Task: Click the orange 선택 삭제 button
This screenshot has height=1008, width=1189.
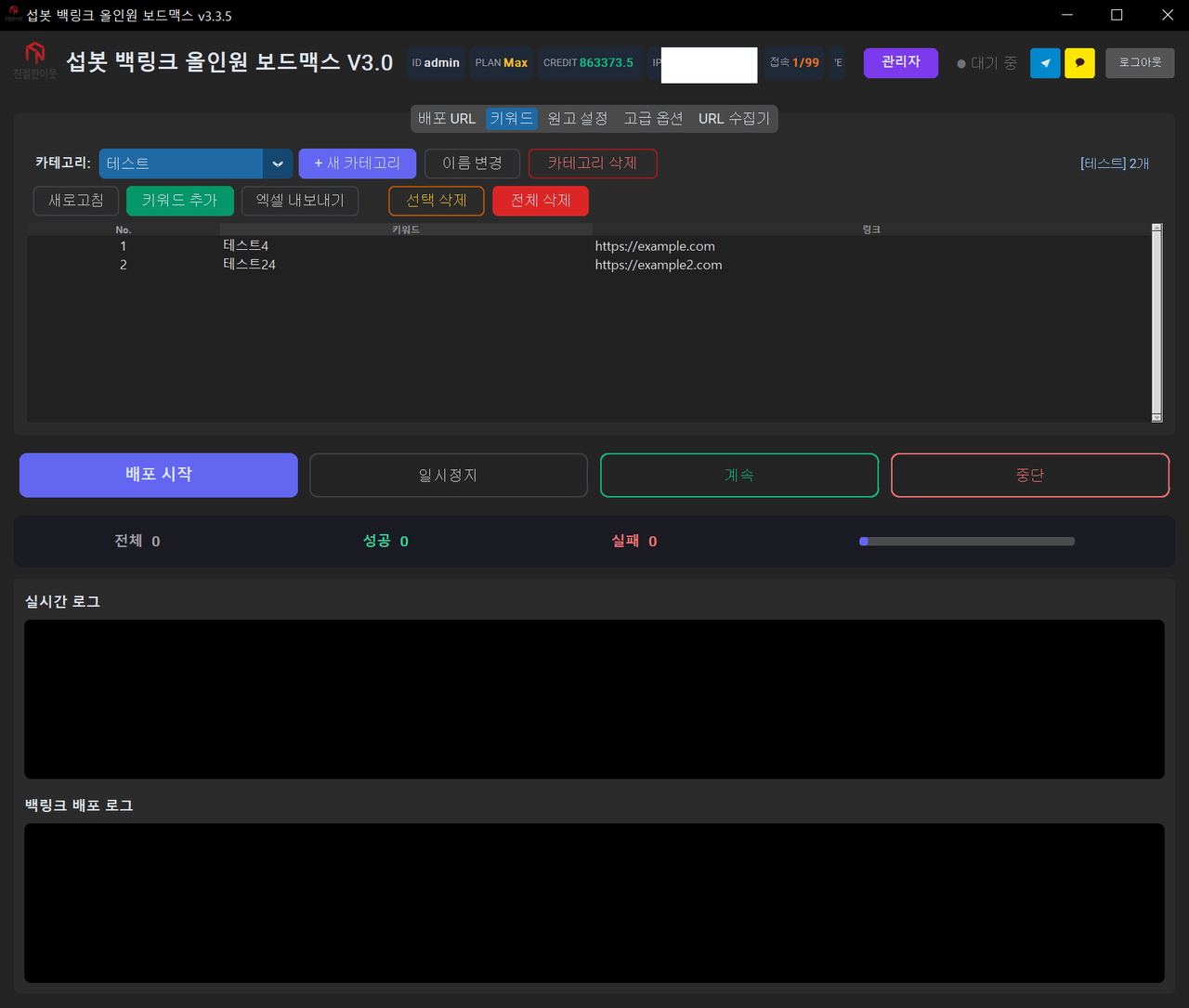Action: tap(437, 201)
